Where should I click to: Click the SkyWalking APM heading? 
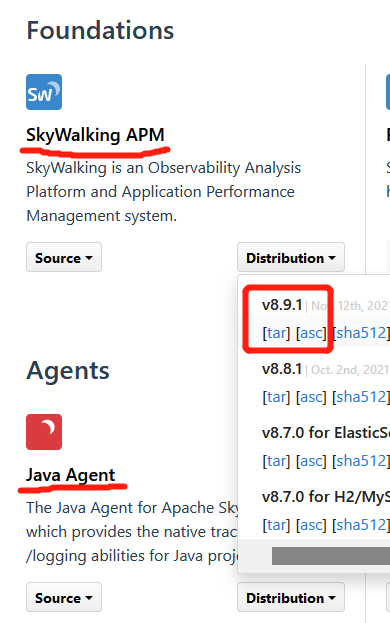point(95,135)
